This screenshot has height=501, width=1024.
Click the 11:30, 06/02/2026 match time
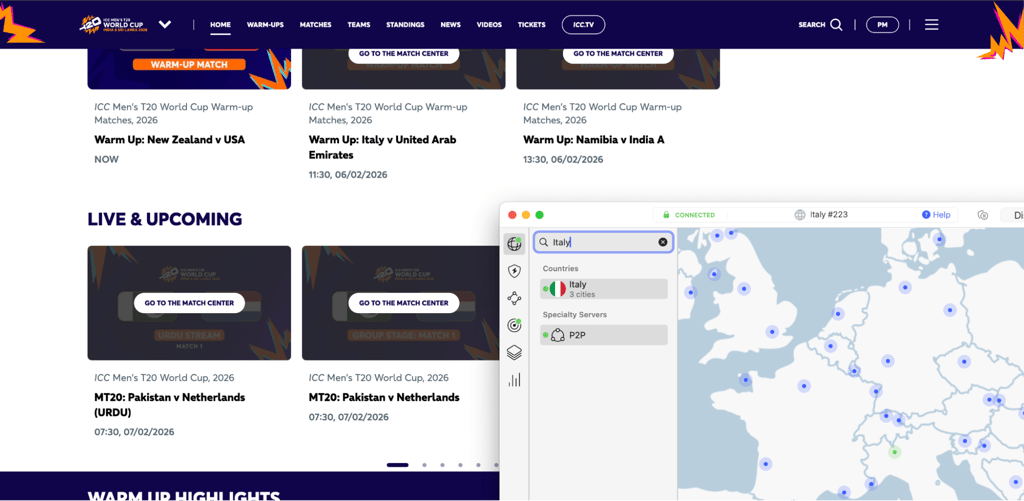tap(348, 175)
